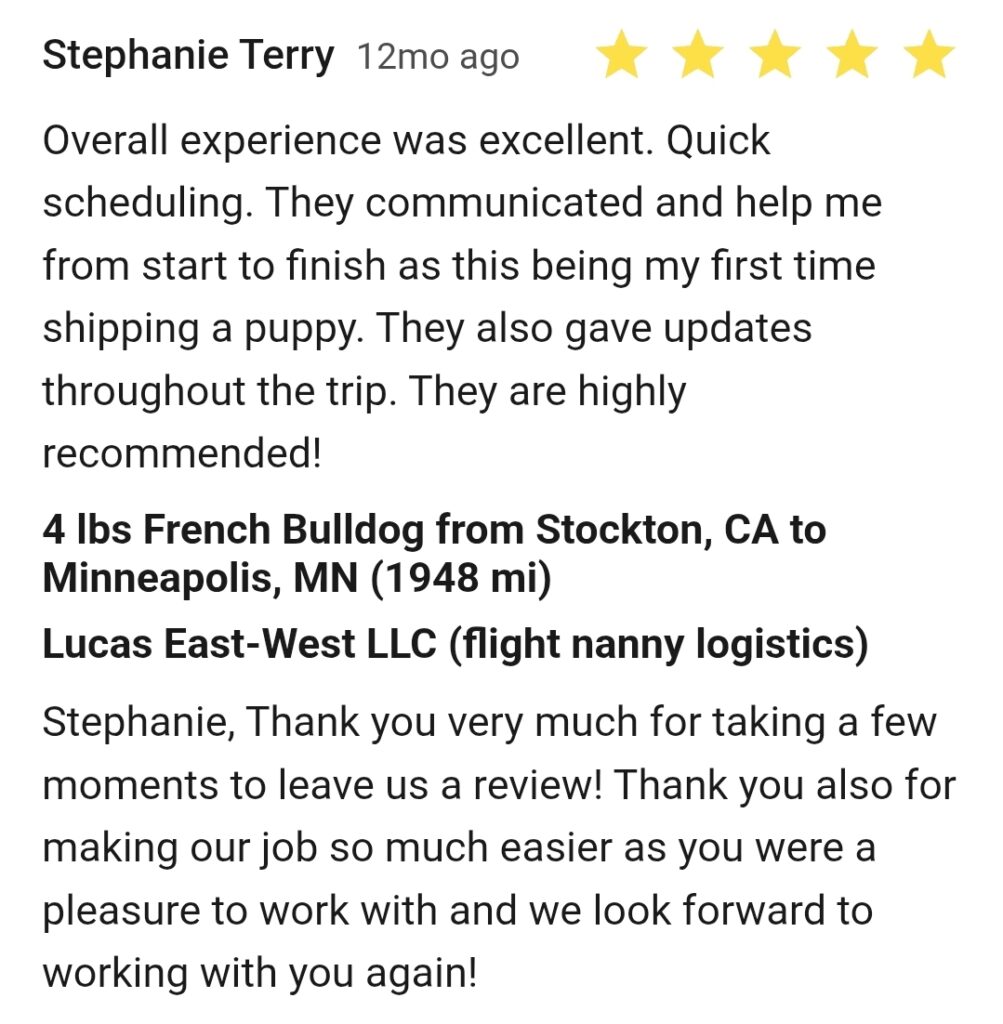Click 'Stephanie, Thank you very much' reply opening
Screen dimensions: 1003x1024
[340, 724]
